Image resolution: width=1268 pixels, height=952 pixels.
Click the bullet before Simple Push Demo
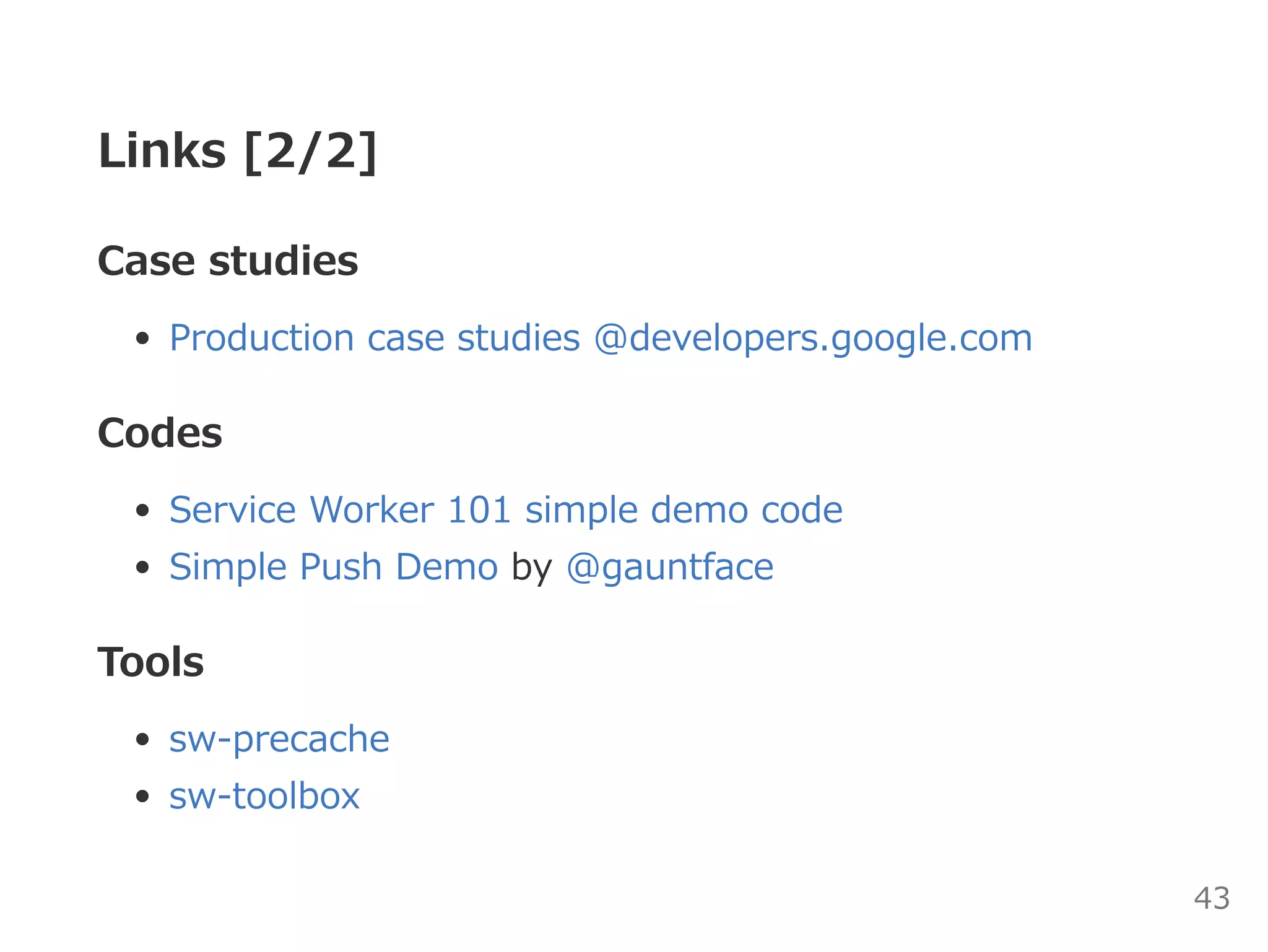click(x=143, y=568)
